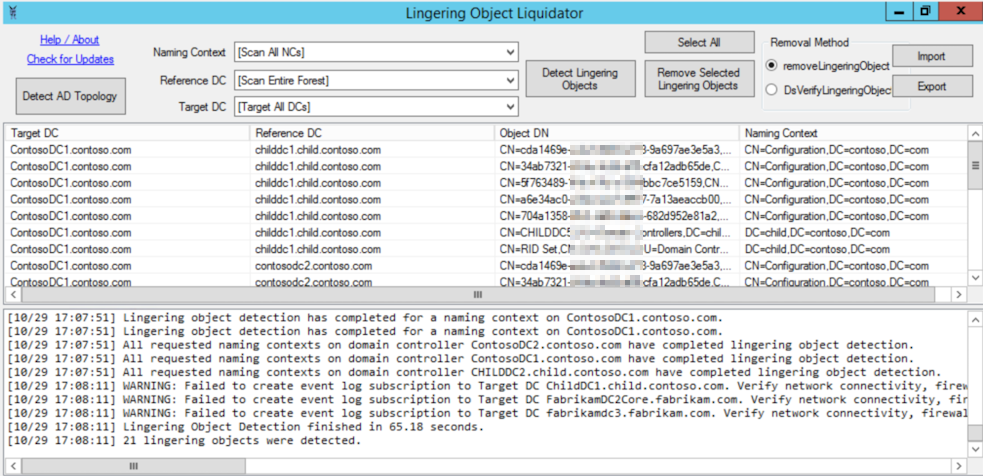Select row with Object DN CN=34ab7321 and Reference DC childdc1
The image size is (983, 476).
(486, 166)
